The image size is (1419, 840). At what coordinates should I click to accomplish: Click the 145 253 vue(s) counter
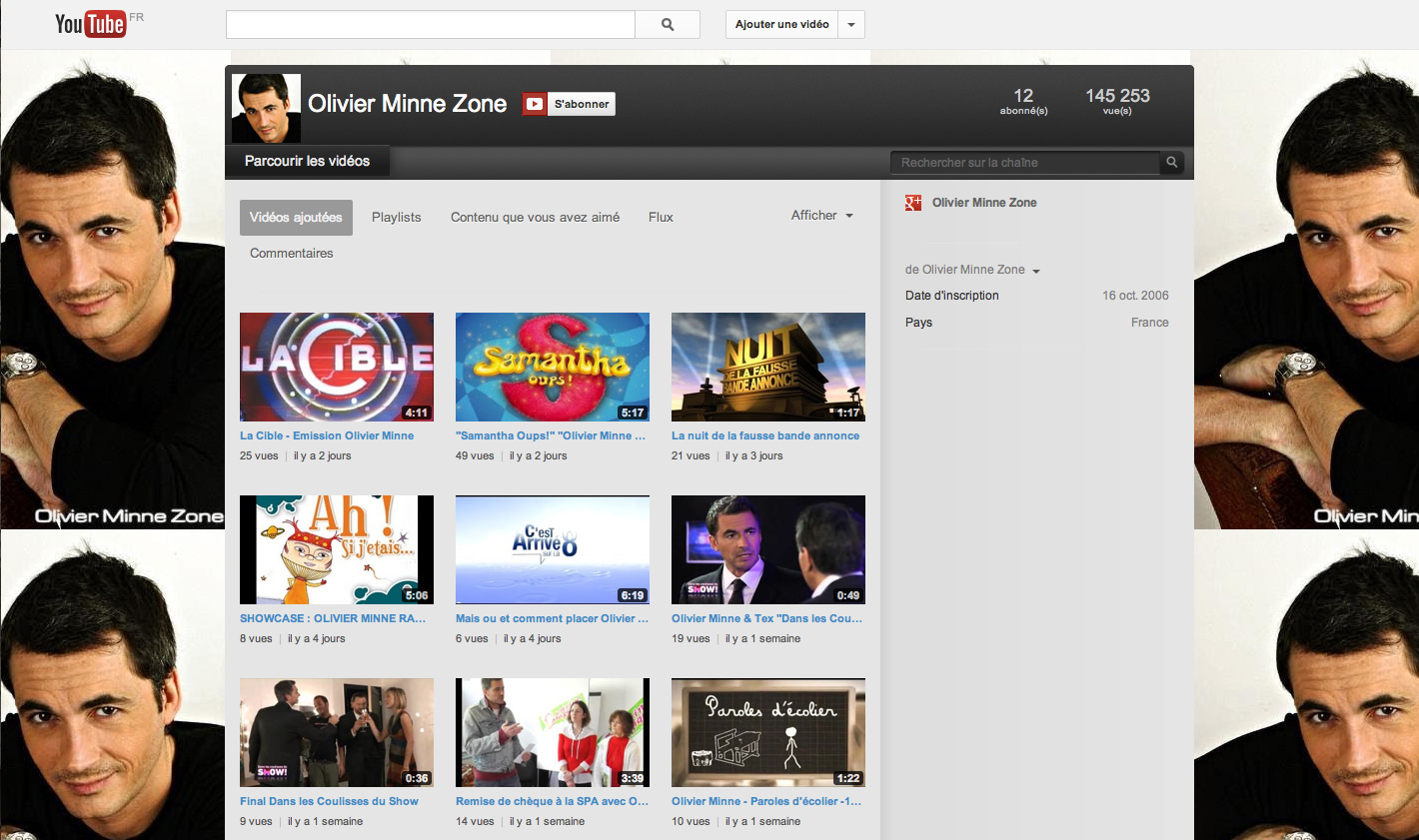pos(1117,101)
